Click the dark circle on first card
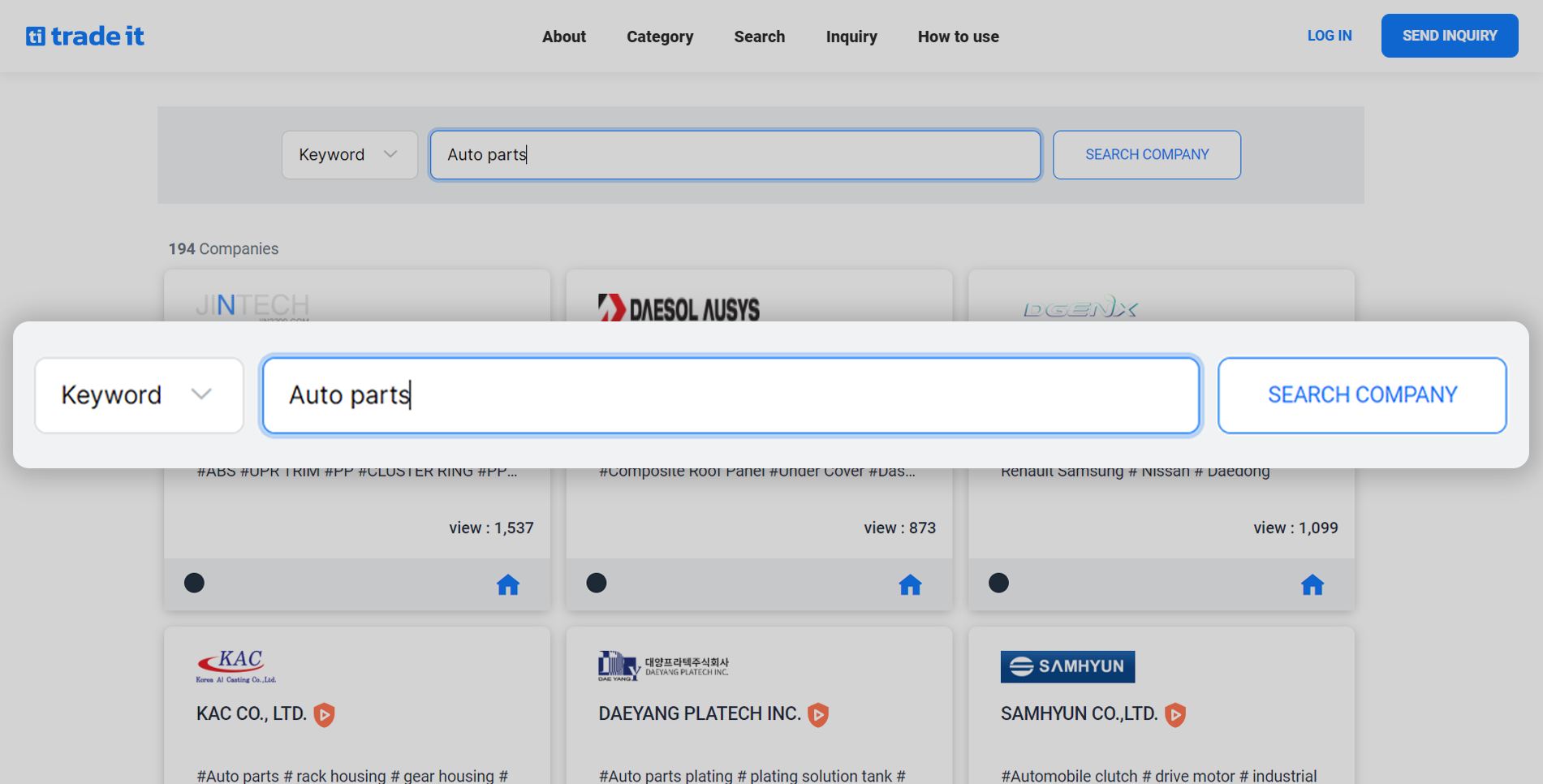The width and height of the screenshot is (1543, 784). click(194, 583)
